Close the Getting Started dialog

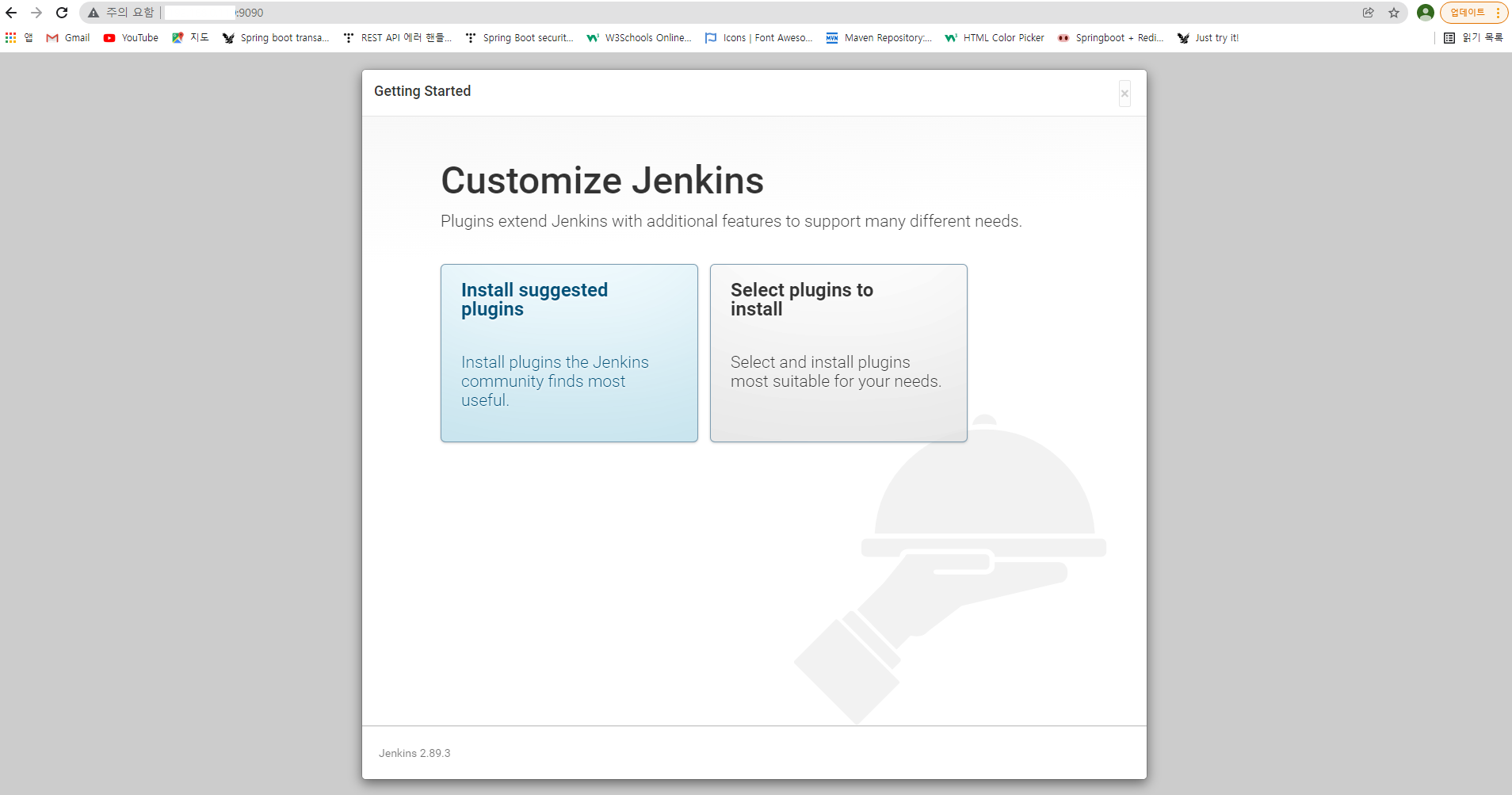pyautogui.click(x=1124, y=94)
